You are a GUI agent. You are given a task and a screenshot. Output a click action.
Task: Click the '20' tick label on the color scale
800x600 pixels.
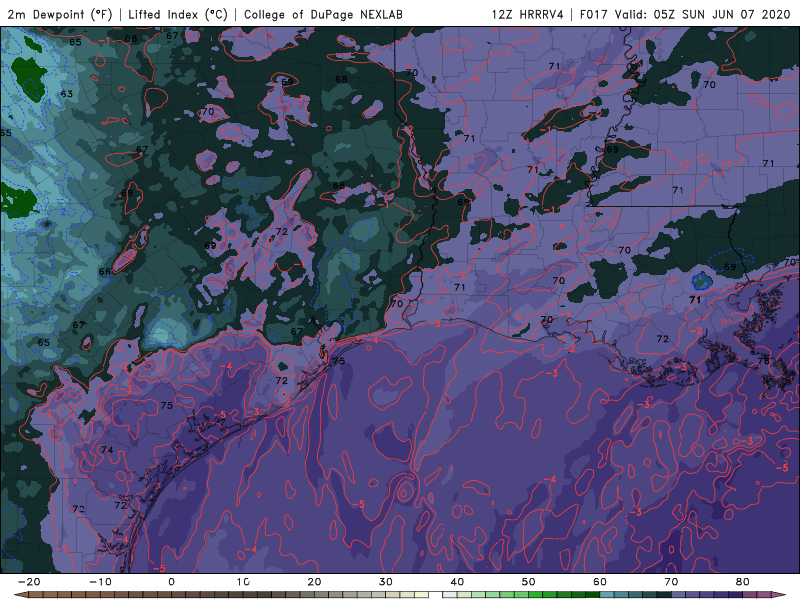click(314, 582)
